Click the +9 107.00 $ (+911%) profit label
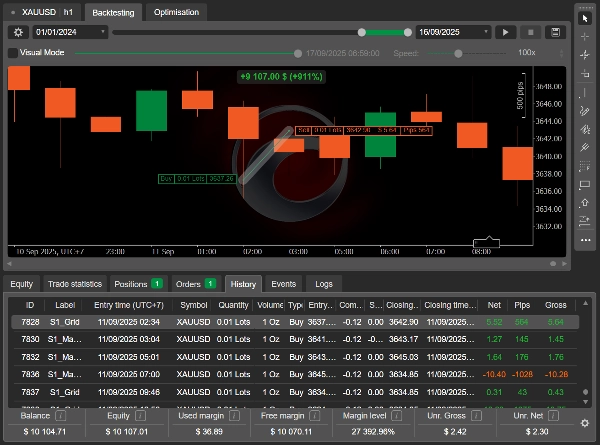This screenshot has width=600, height=445. (281, 77)
